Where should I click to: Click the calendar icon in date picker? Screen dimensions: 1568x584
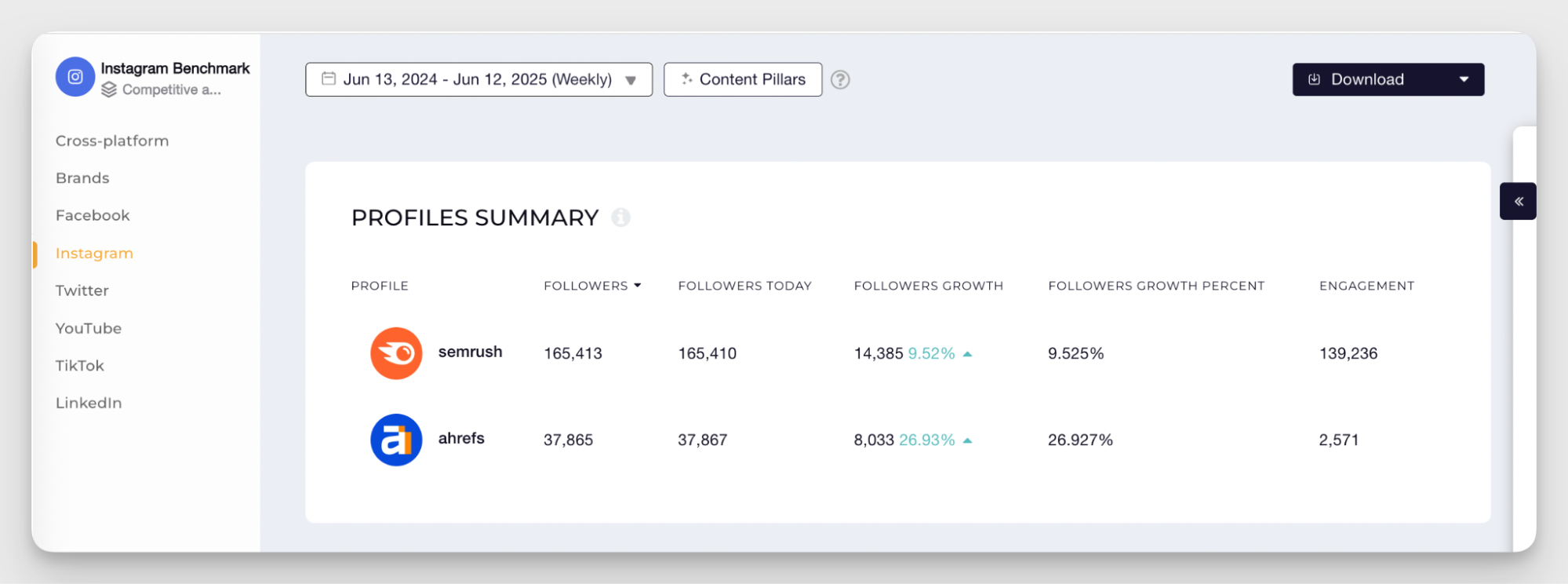pos(329,78)
